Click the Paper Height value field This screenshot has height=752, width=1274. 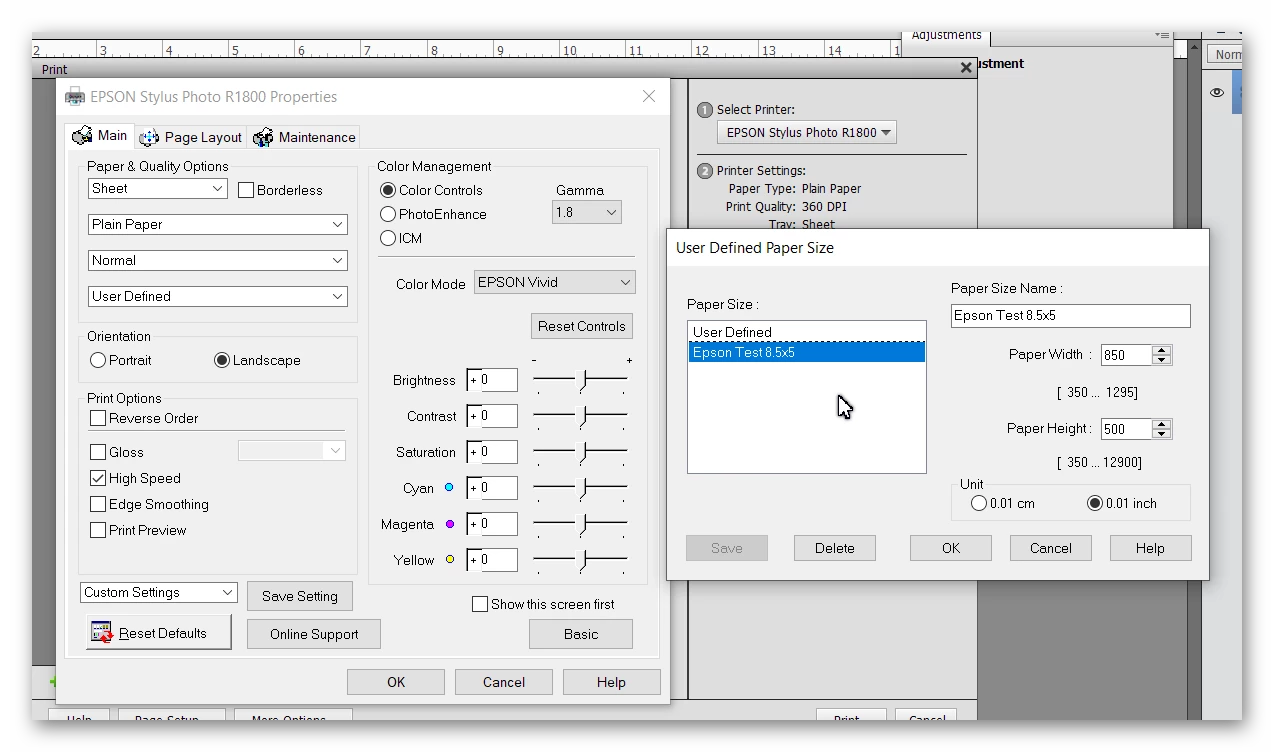click(1126, 429)
